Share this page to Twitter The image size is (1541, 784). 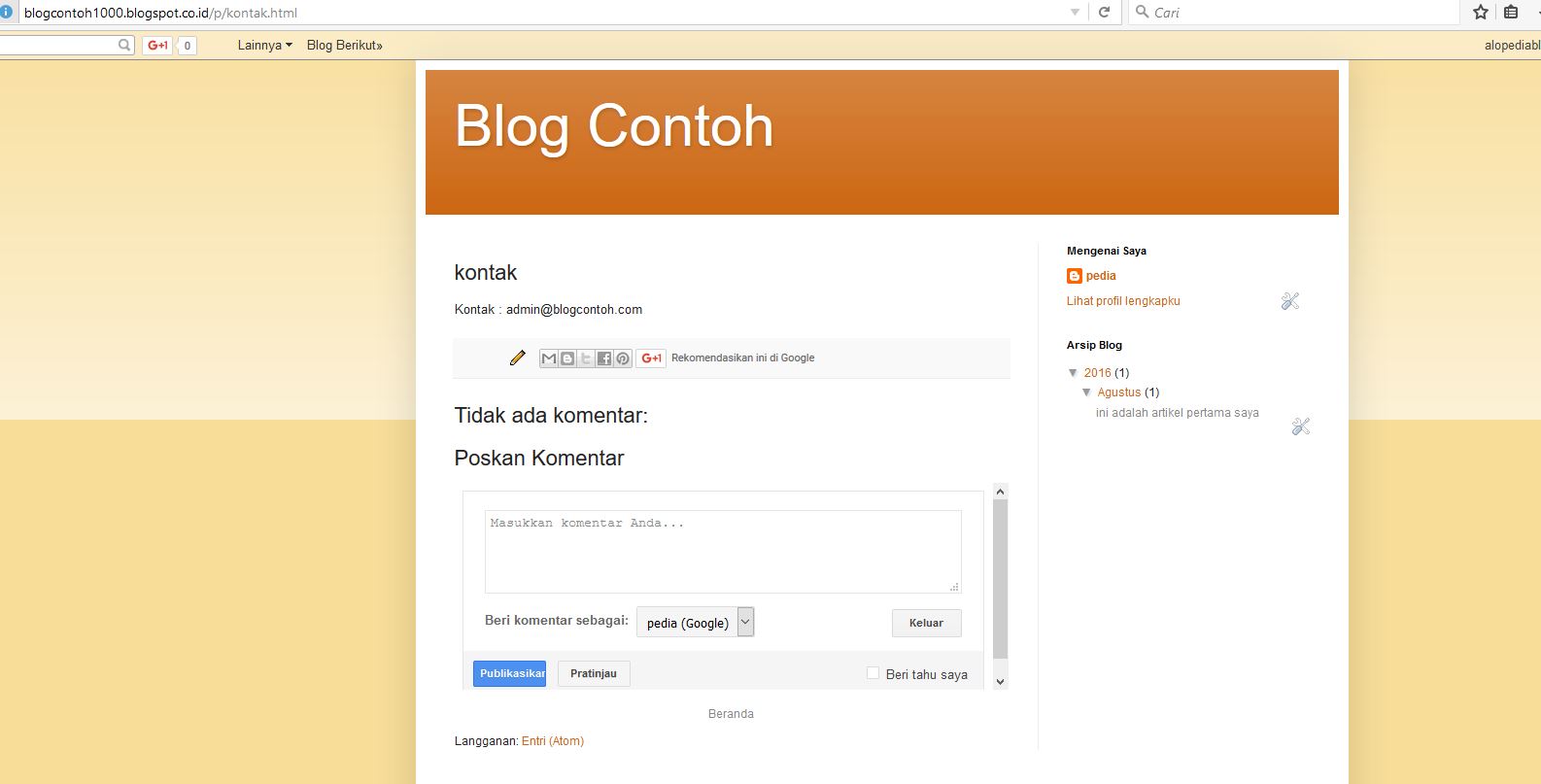(586, 358)
